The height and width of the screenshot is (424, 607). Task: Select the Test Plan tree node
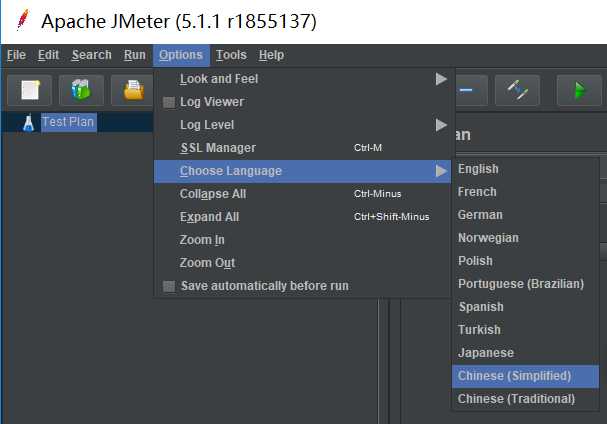point(68,122)
